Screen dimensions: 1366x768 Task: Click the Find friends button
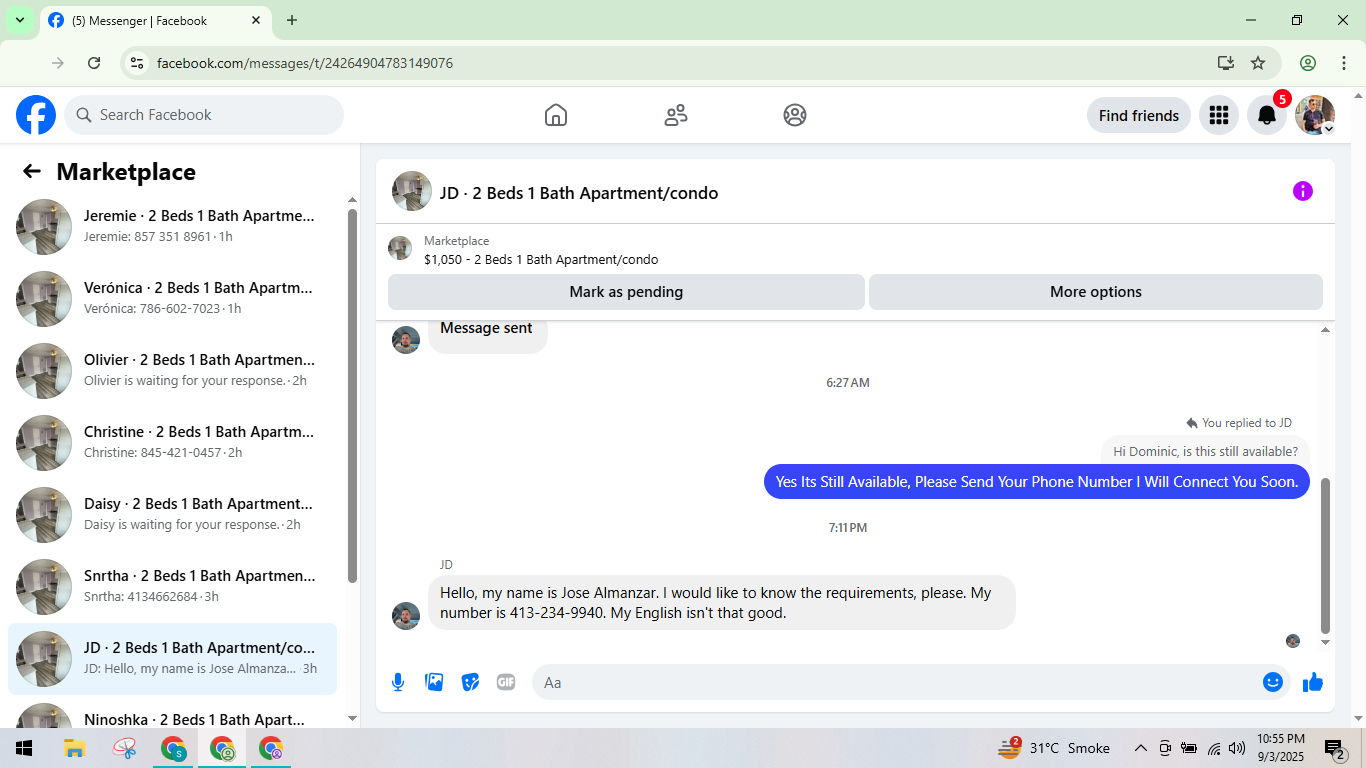pyautogui.click(x=1139, y=115)
